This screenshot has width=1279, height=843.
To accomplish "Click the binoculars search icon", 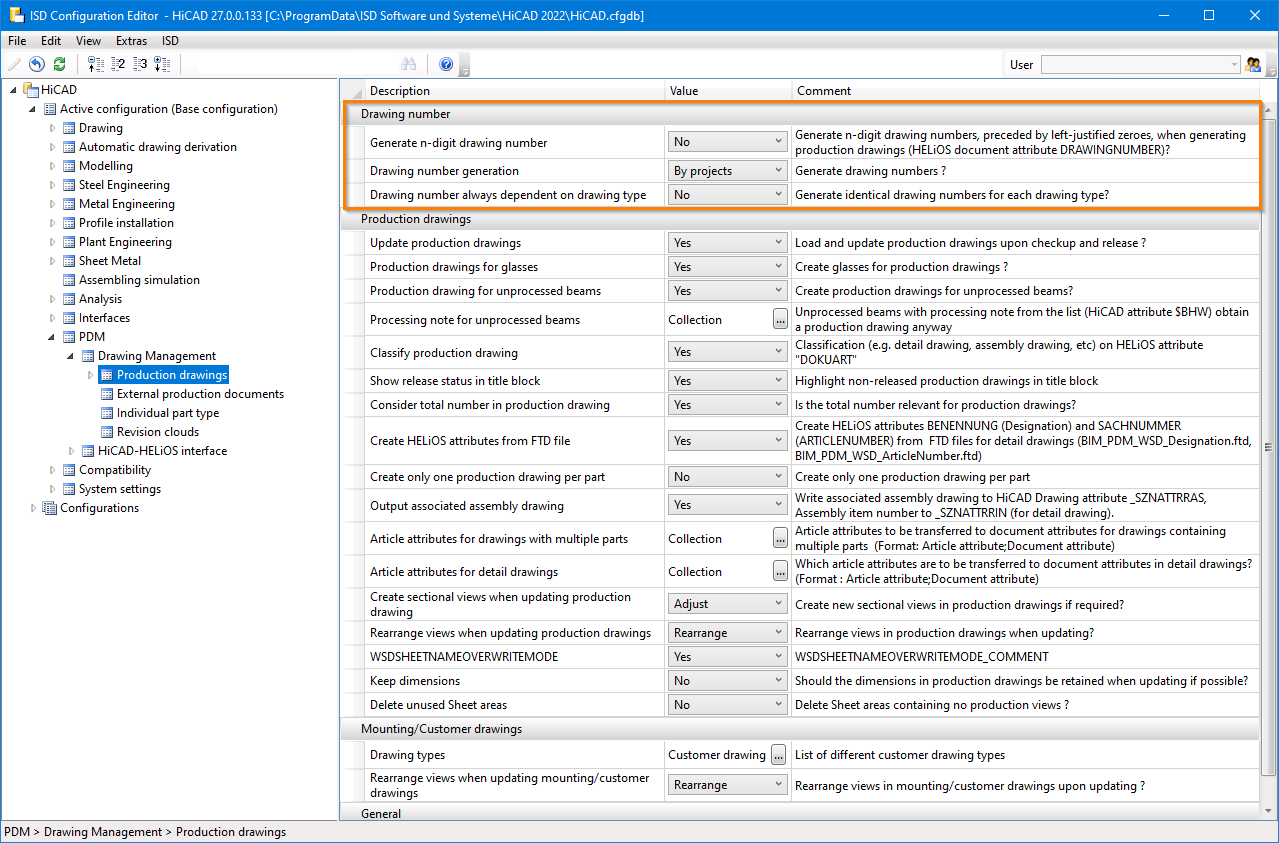I will coord(409,64).
